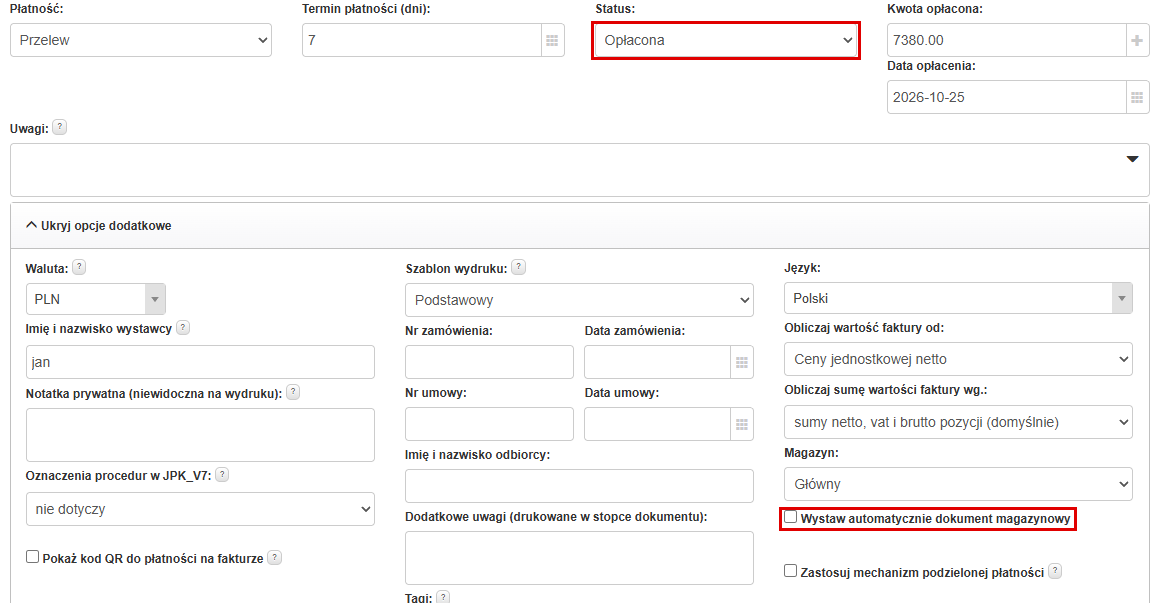The width and height of the screenshot is (1160, 603).
Task: Click into the Uwagi text area
Action: click(x=579, y=170)
